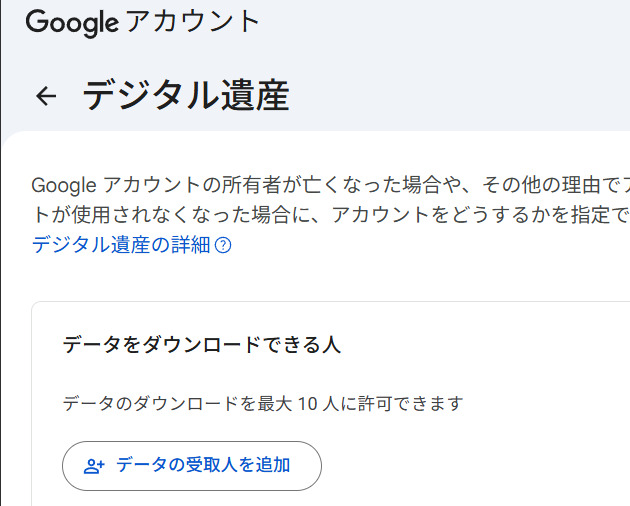
Task: Click the word Google in the description paragraph
Action: [65, 186]
